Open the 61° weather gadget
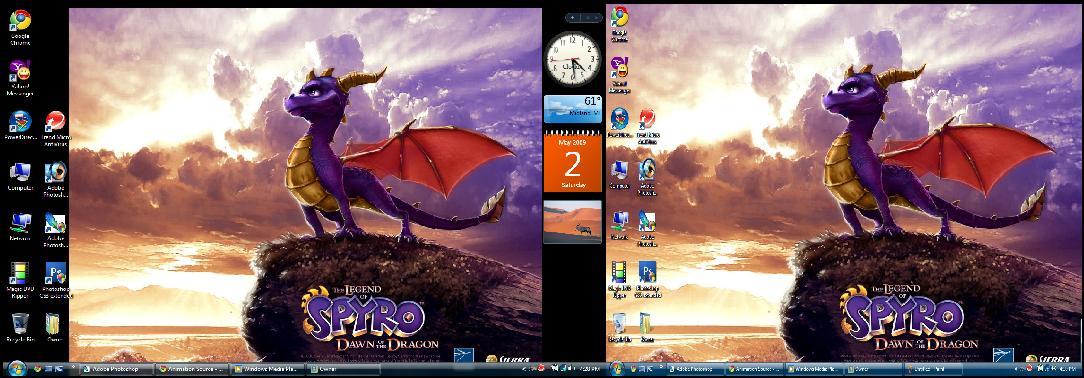Image resolution: width=1084 pixels, height=378 pixels. point(572,109)
